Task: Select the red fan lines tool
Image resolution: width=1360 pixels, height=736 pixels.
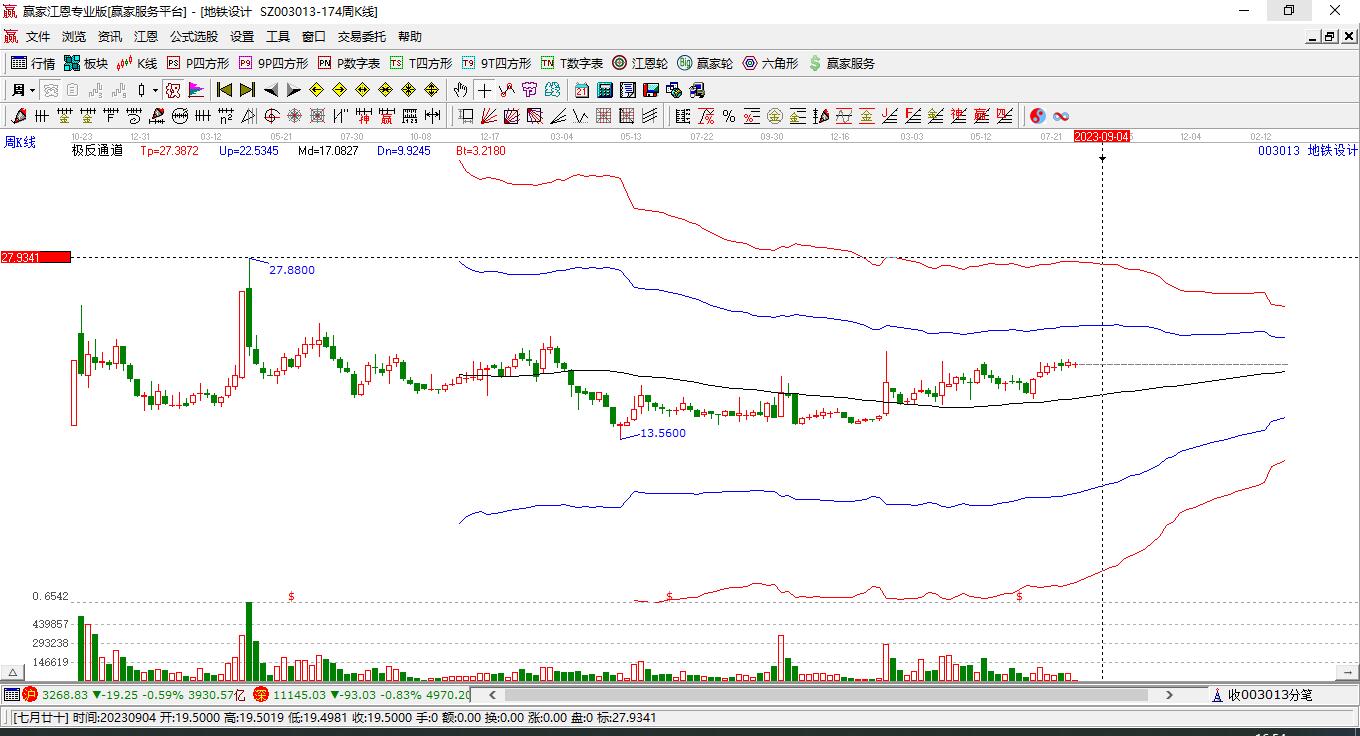Action: point(489,116)
